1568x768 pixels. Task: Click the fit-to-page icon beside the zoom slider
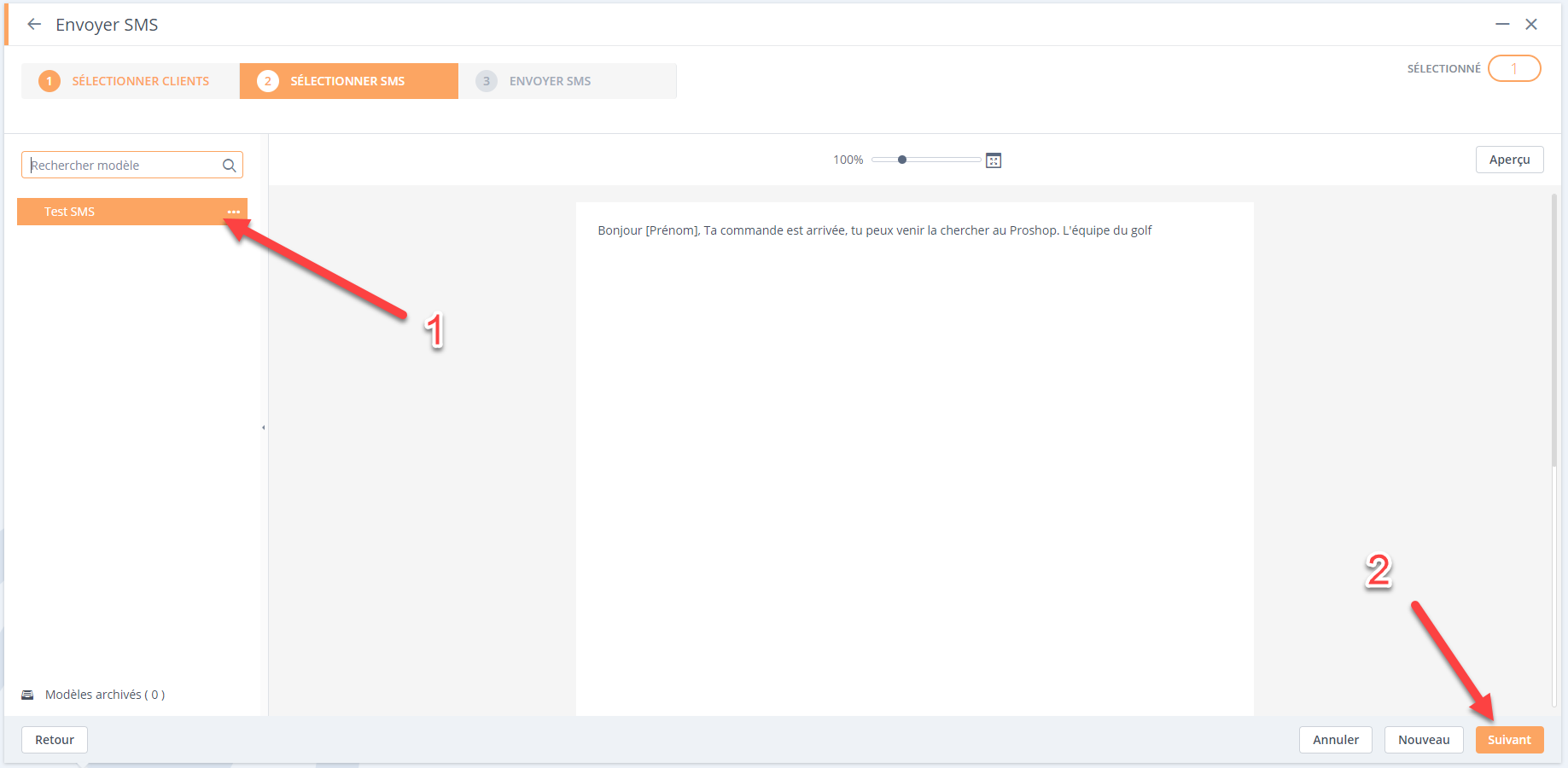click(994, 160)
